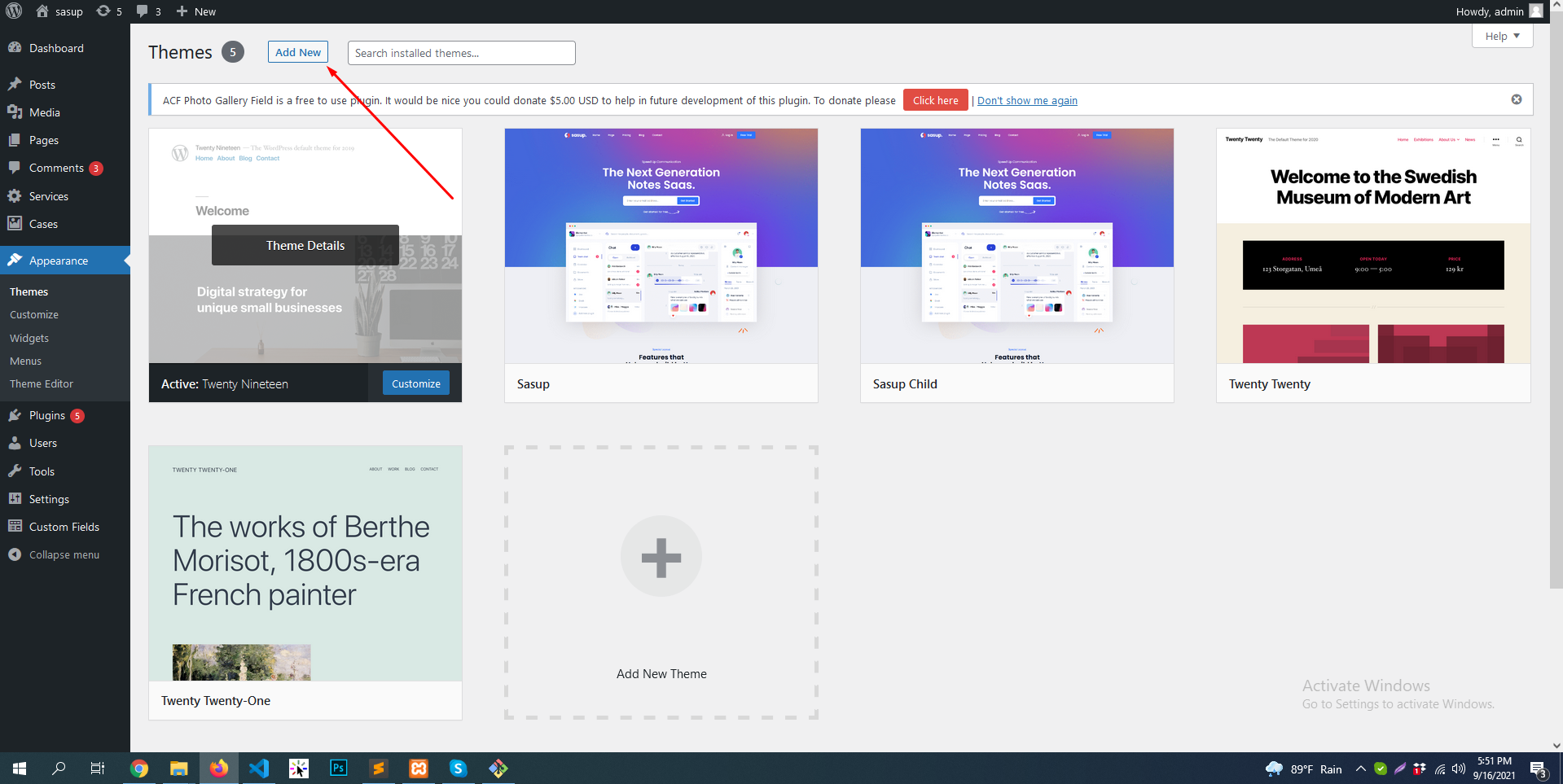Click the Pages sidebar icon

coord(15,140)
